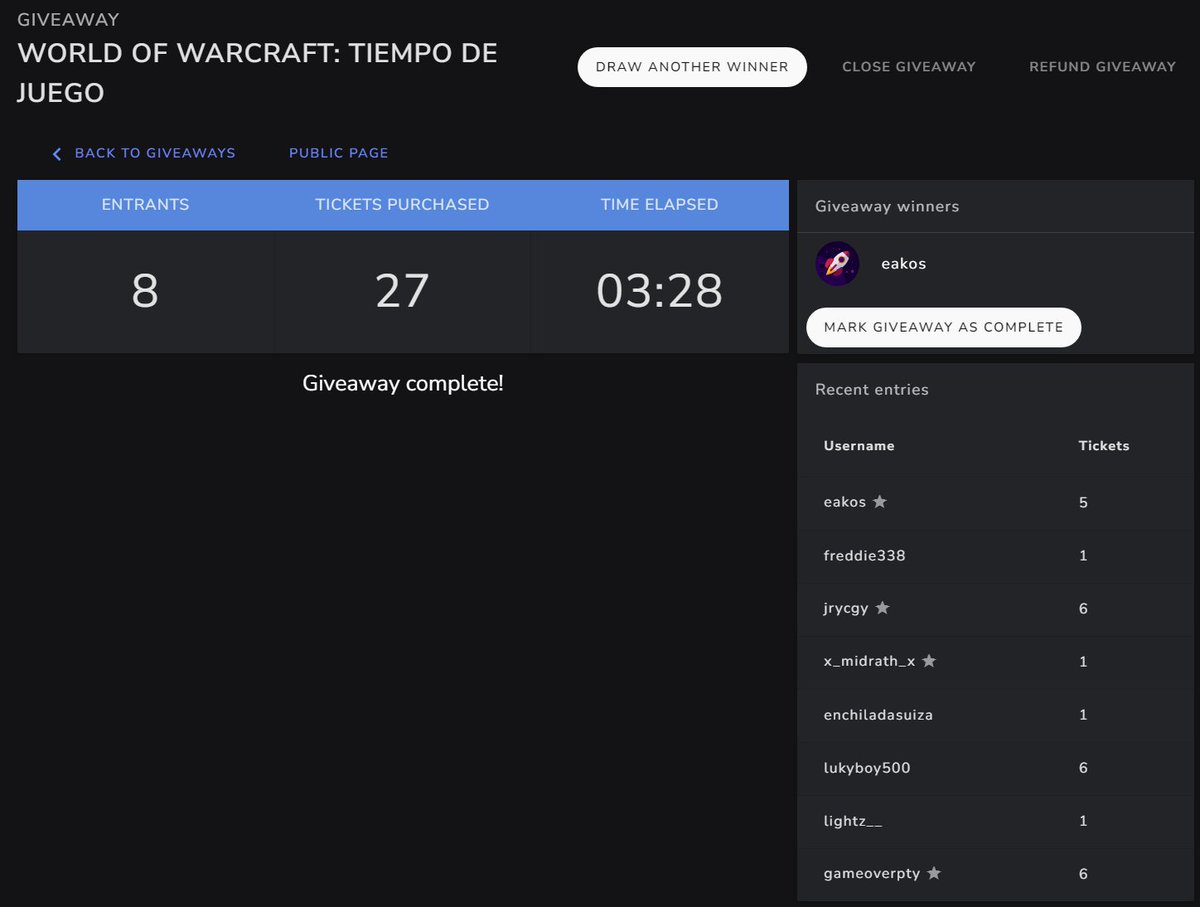Click Refund Giveaway button
Screen dimensions: 1200x907
click(1103, 67)
